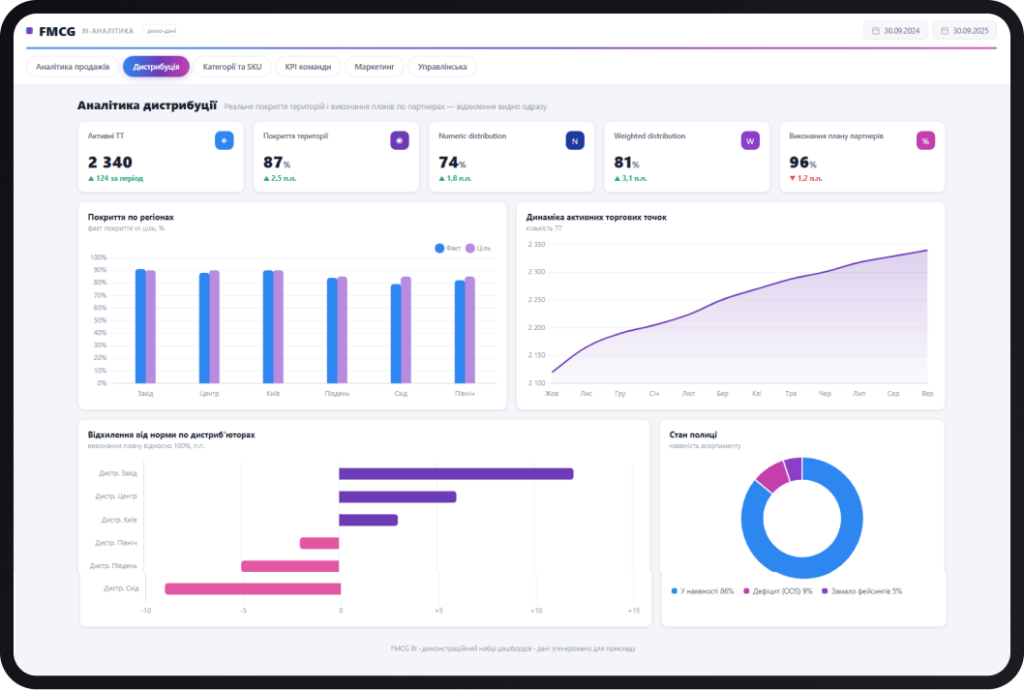
Task: Click the blue Активні ТТ card icon
Action: coord(224,140)
